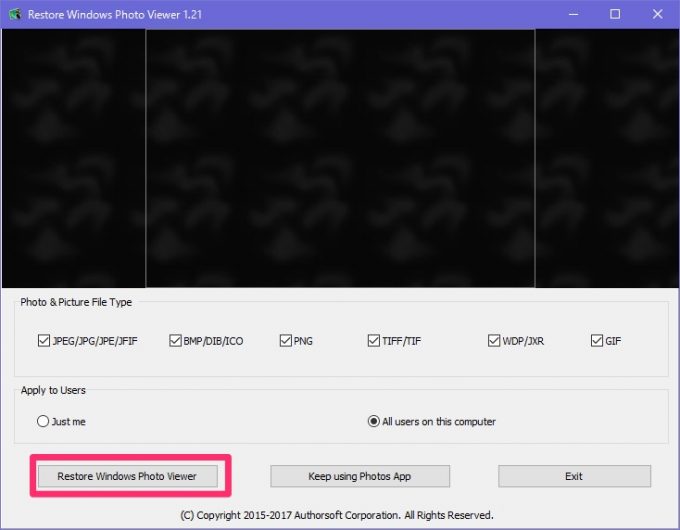The height and width of the screenshot is (530, 680).
Task: Click the Restore Windows Photo Viewer button
Action: [x=128, y=476]
